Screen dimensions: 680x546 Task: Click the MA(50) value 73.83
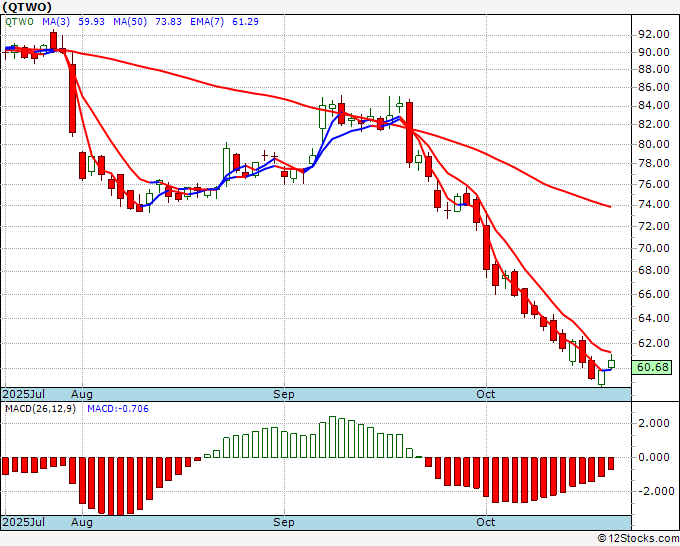click(x=168, y=21)
